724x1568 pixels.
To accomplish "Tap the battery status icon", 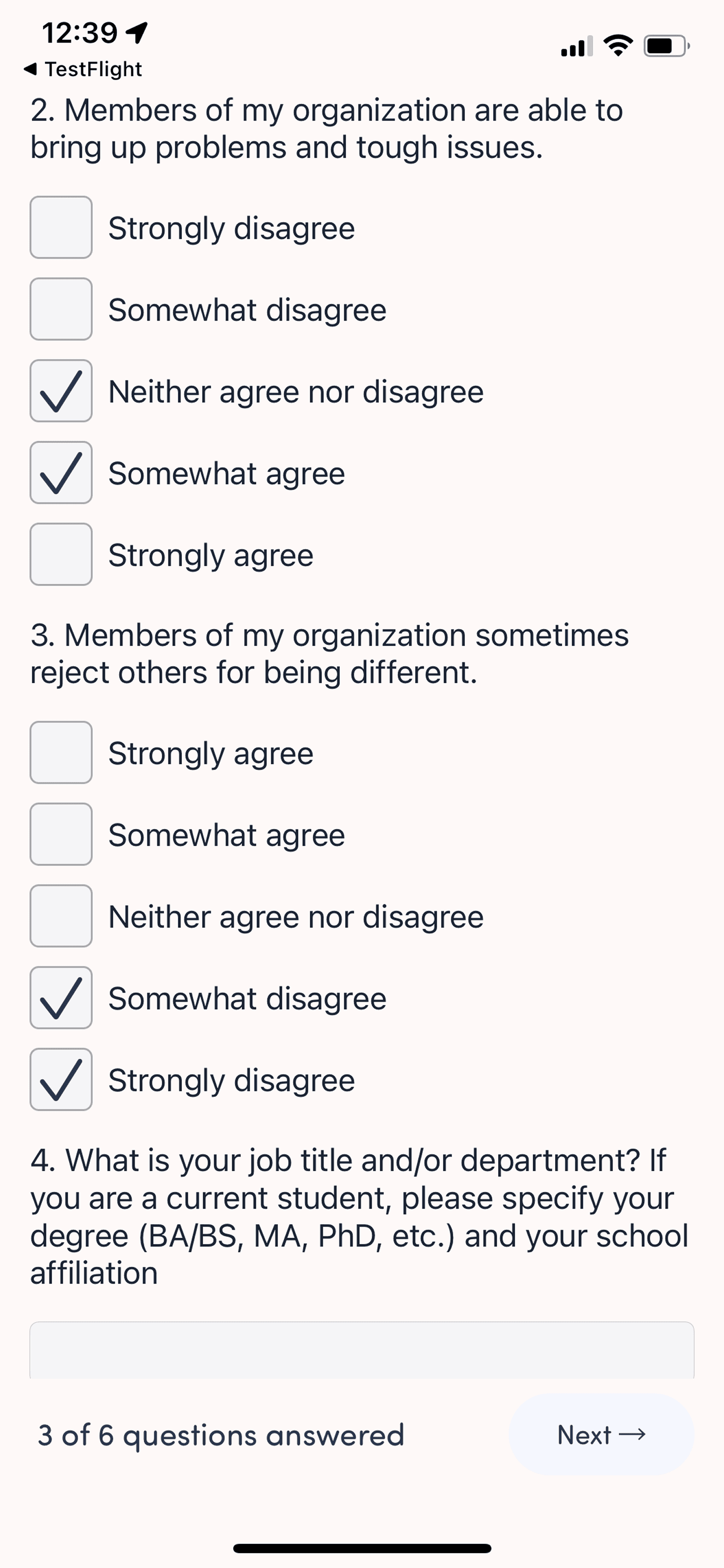I will (666, 46).
